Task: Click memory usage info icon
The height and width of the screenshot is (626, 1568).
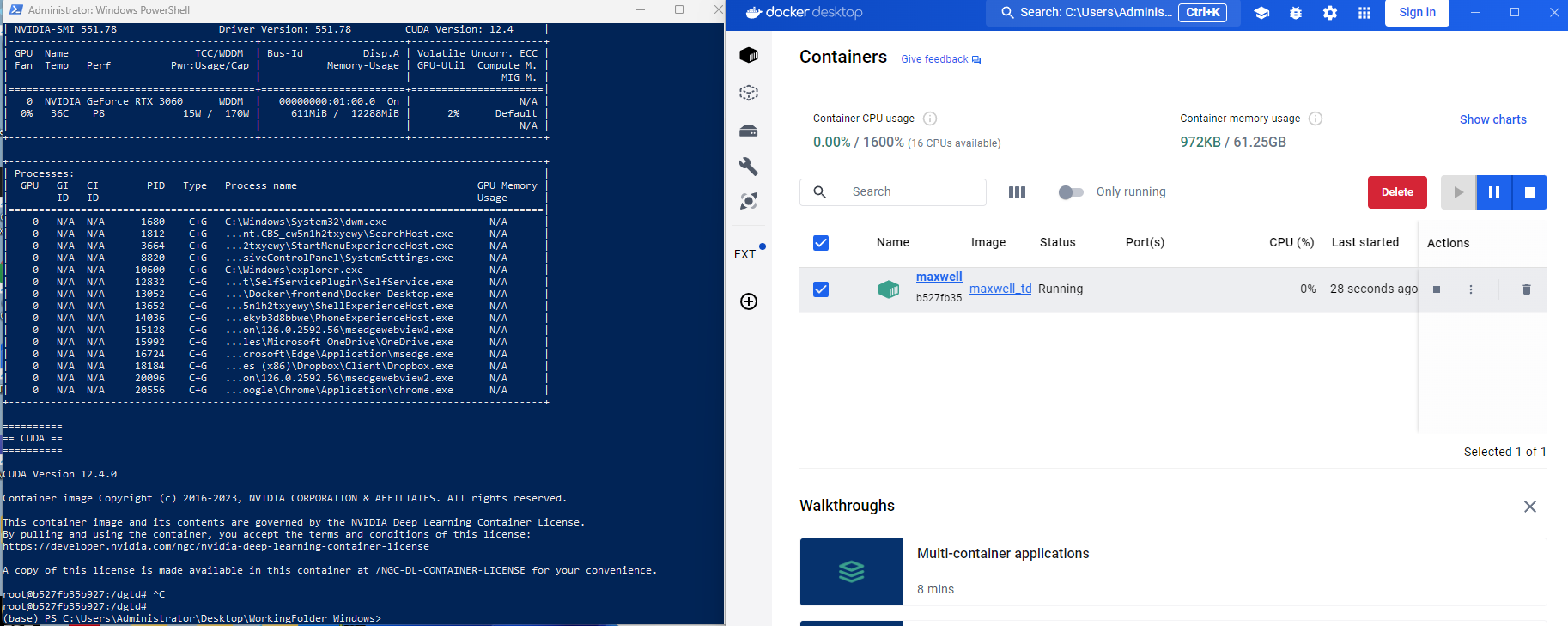Action: click(1316, 119)
